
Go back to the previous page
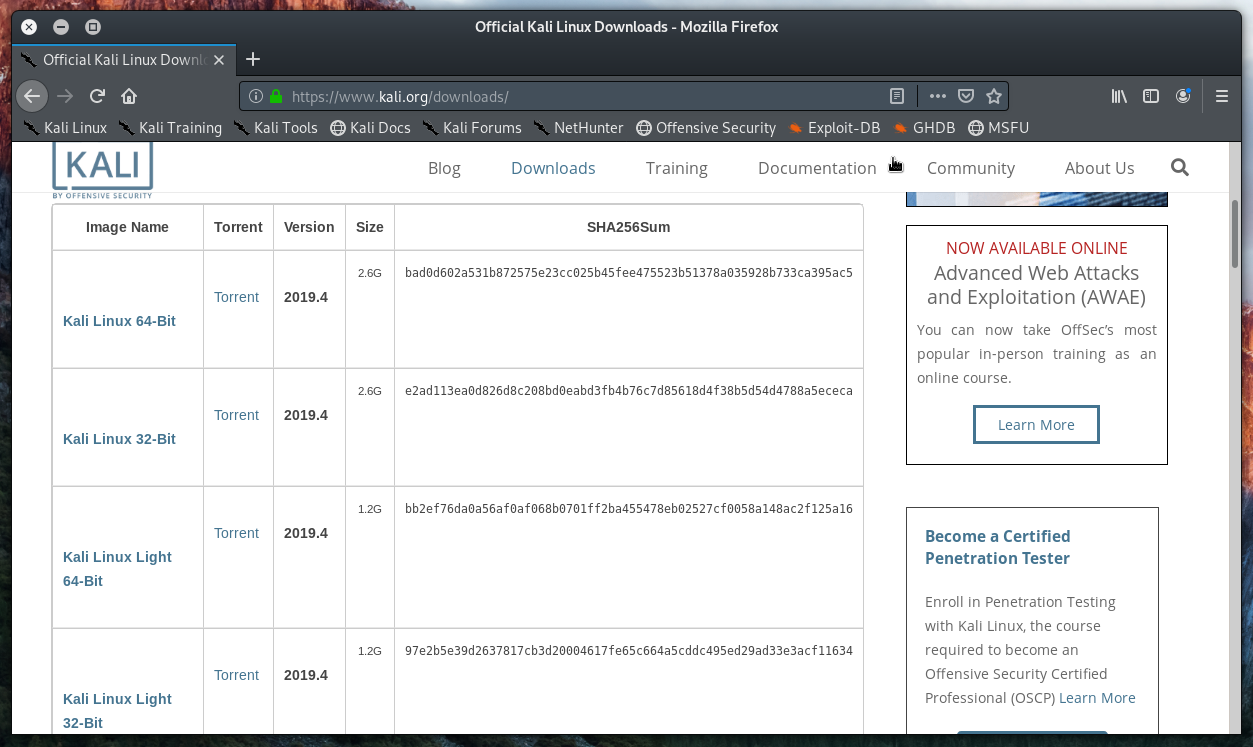point(32,96)
